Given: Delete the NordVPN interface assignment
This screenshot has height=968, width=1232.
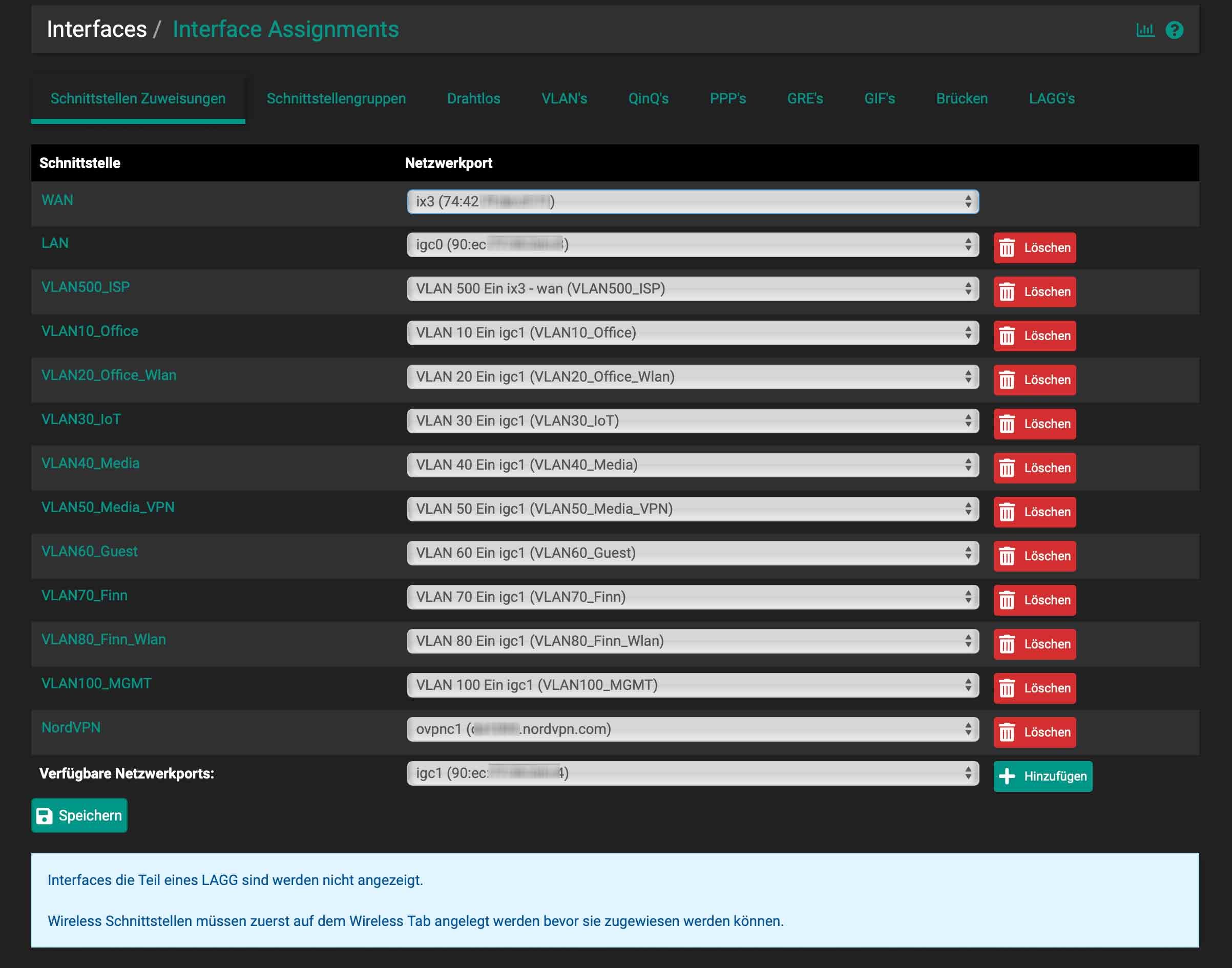Looking at the screenshot, I should 1034,732.
